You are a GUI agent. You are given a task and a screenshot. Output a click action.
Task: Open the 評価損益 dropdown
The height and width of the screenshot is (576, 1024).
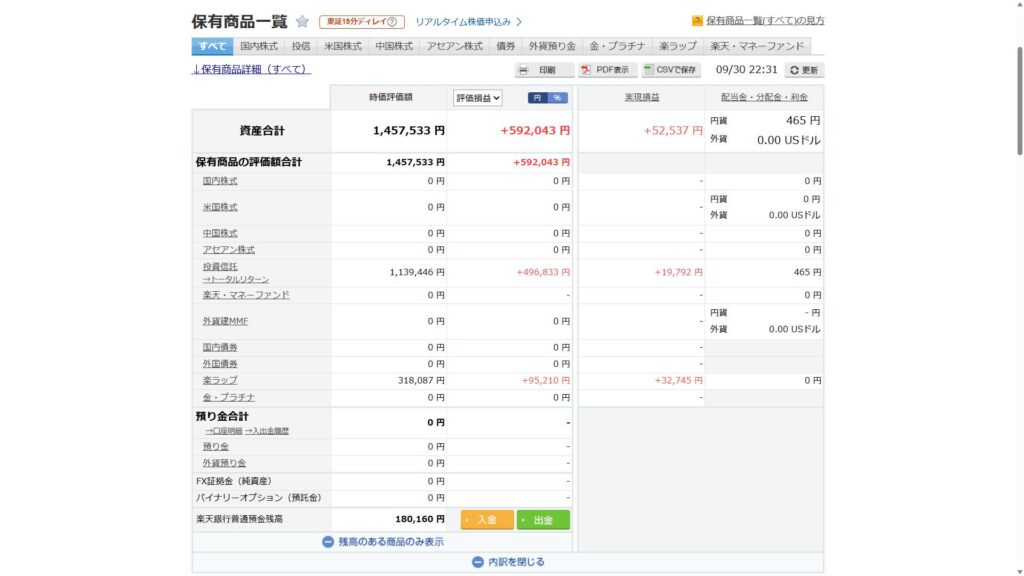(x=477, y=98)
